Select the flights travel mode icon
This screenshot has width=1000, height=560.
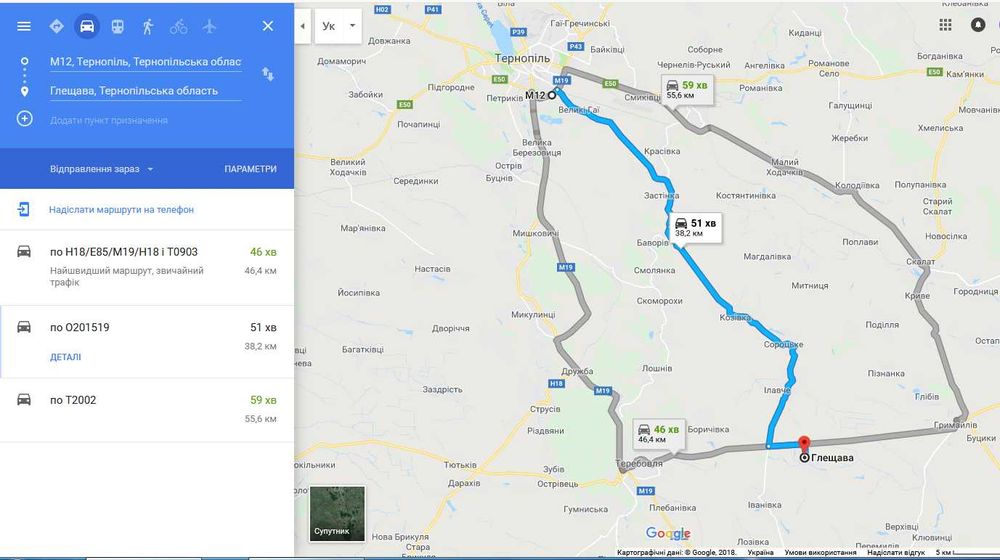[209, 26]
